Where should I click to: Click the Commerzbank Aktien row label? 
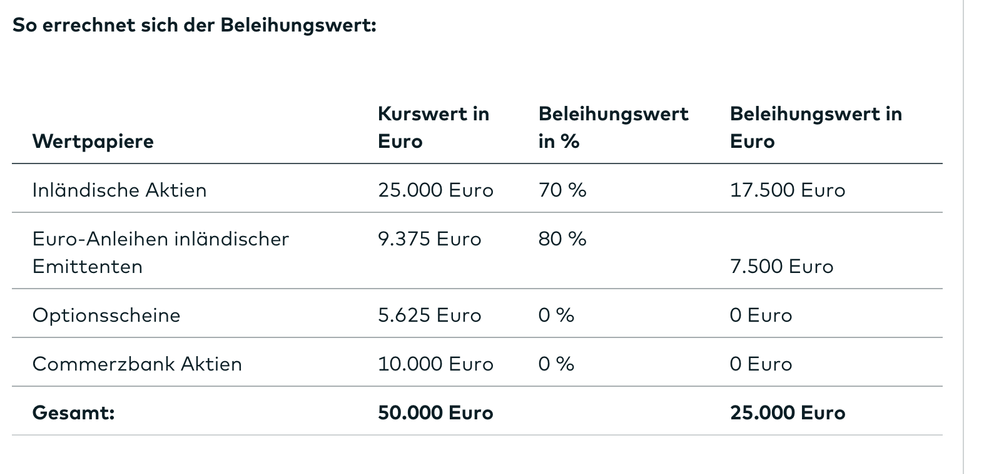click(137, 364)
